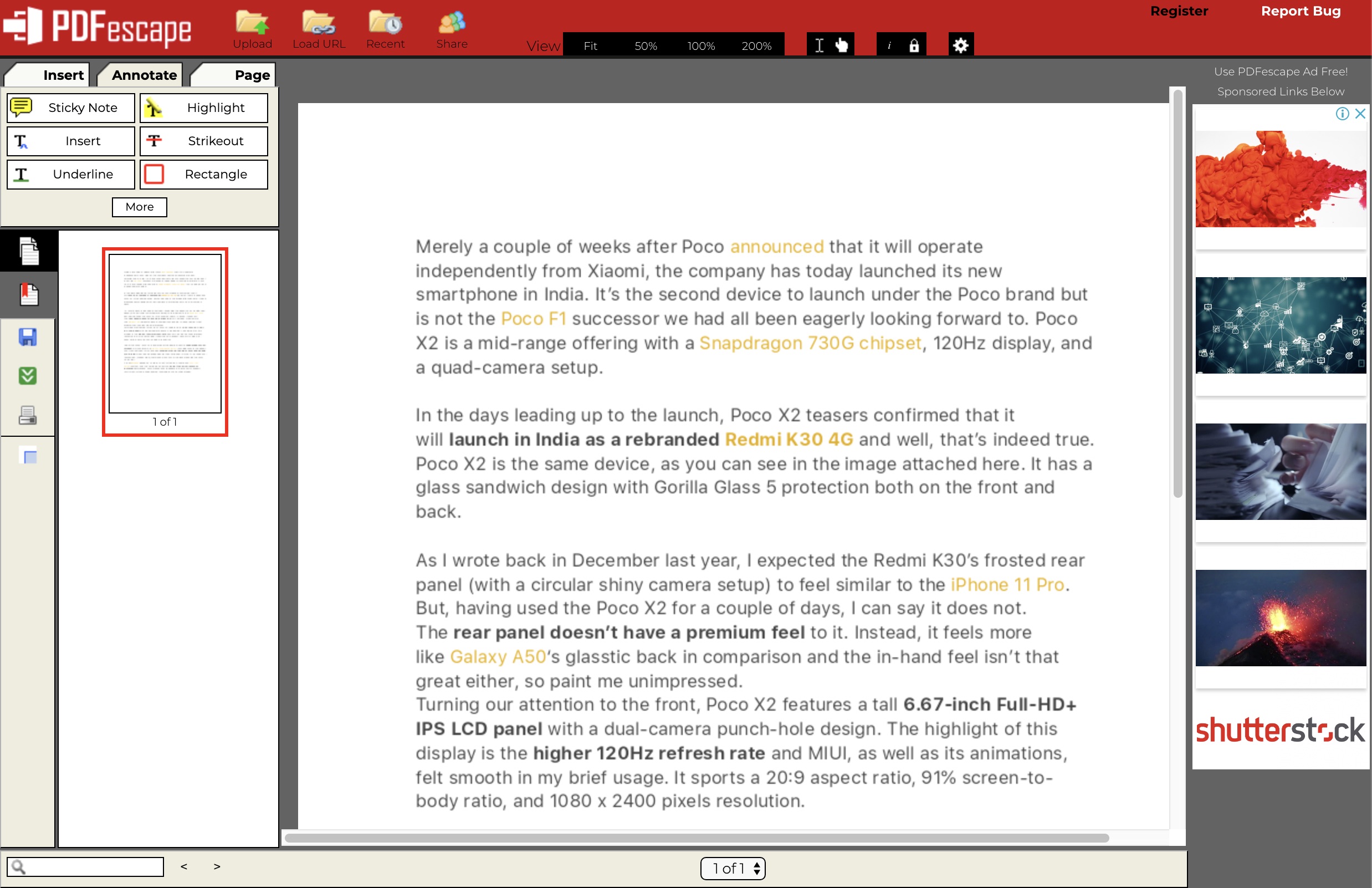Select the Sticky Note tool
1372x888 pixels.
(69, 107)
